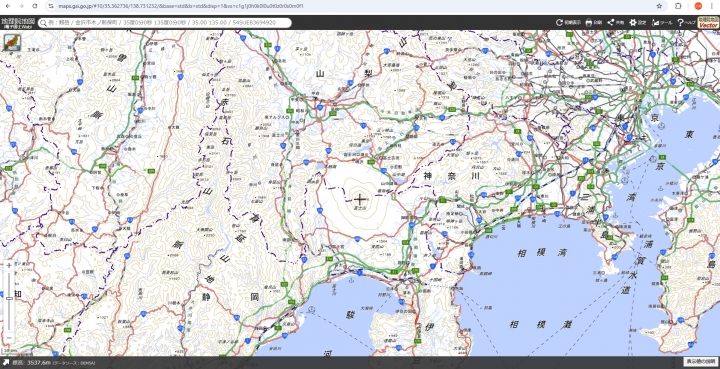720x369 pixels.
Task: Open the print (印刷) menu
Action: point(593,22)
